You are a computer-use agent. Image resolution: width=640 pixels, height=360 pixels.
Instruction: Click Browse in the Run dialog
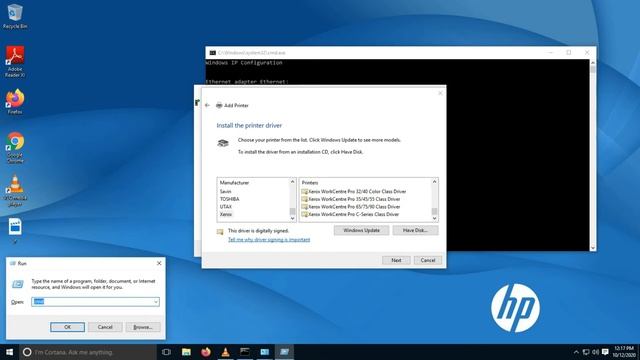[x=143, y=327]
